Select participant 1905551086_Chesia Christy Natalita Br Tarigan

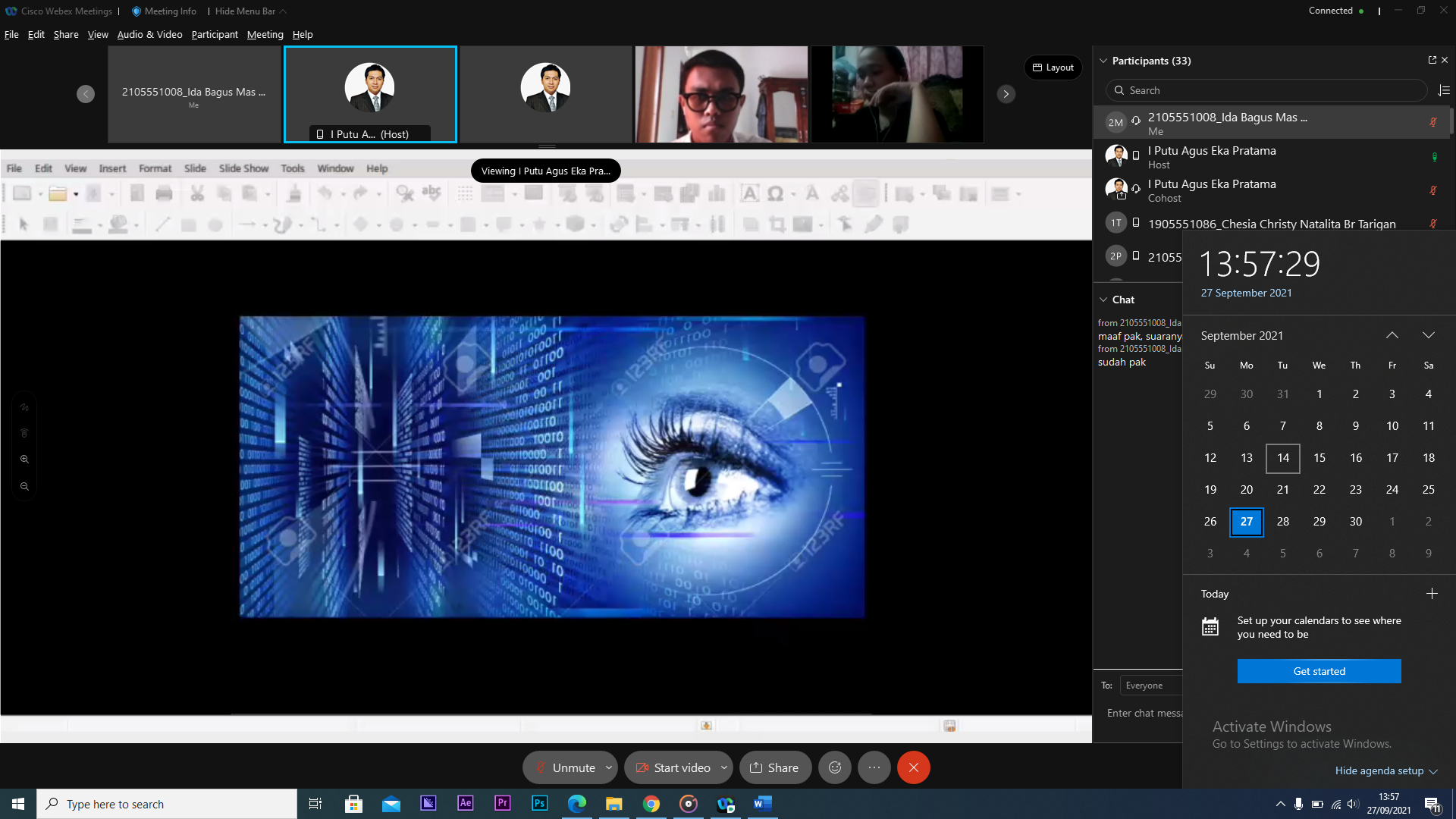coord(1271,224)
